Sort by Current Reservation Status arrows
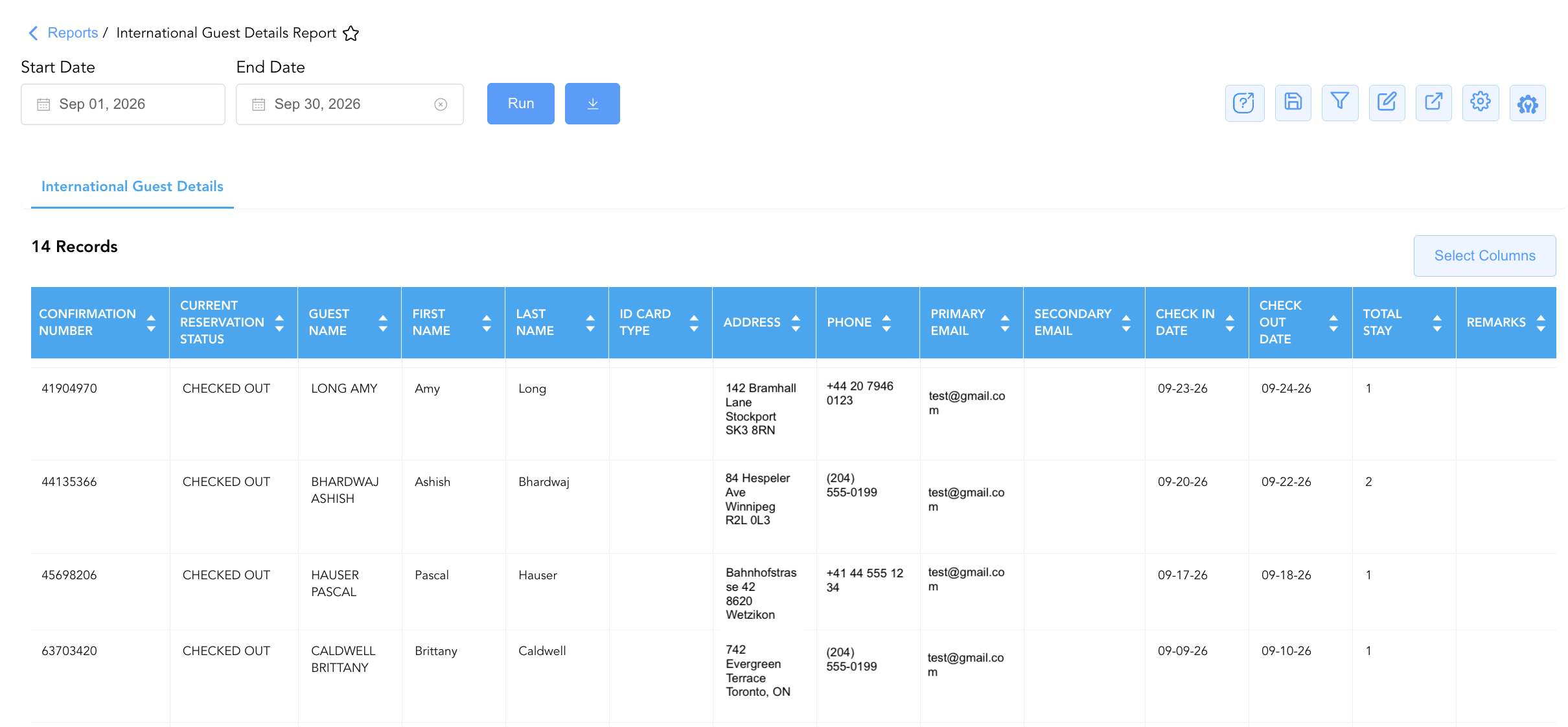 (x=279, y=323)
